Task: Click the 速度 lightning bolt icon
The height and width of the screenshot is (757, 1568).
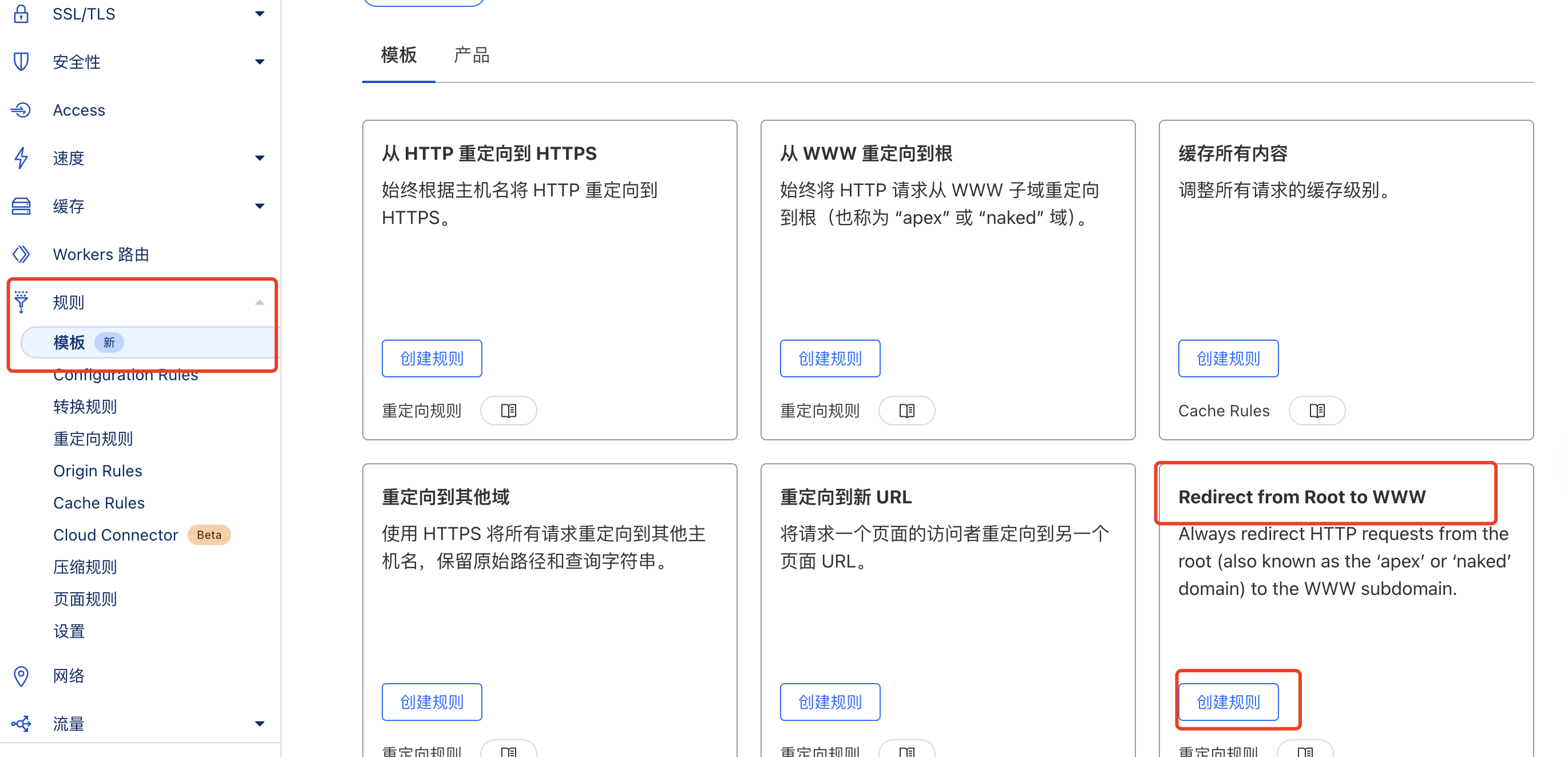Action: (21, 157)
